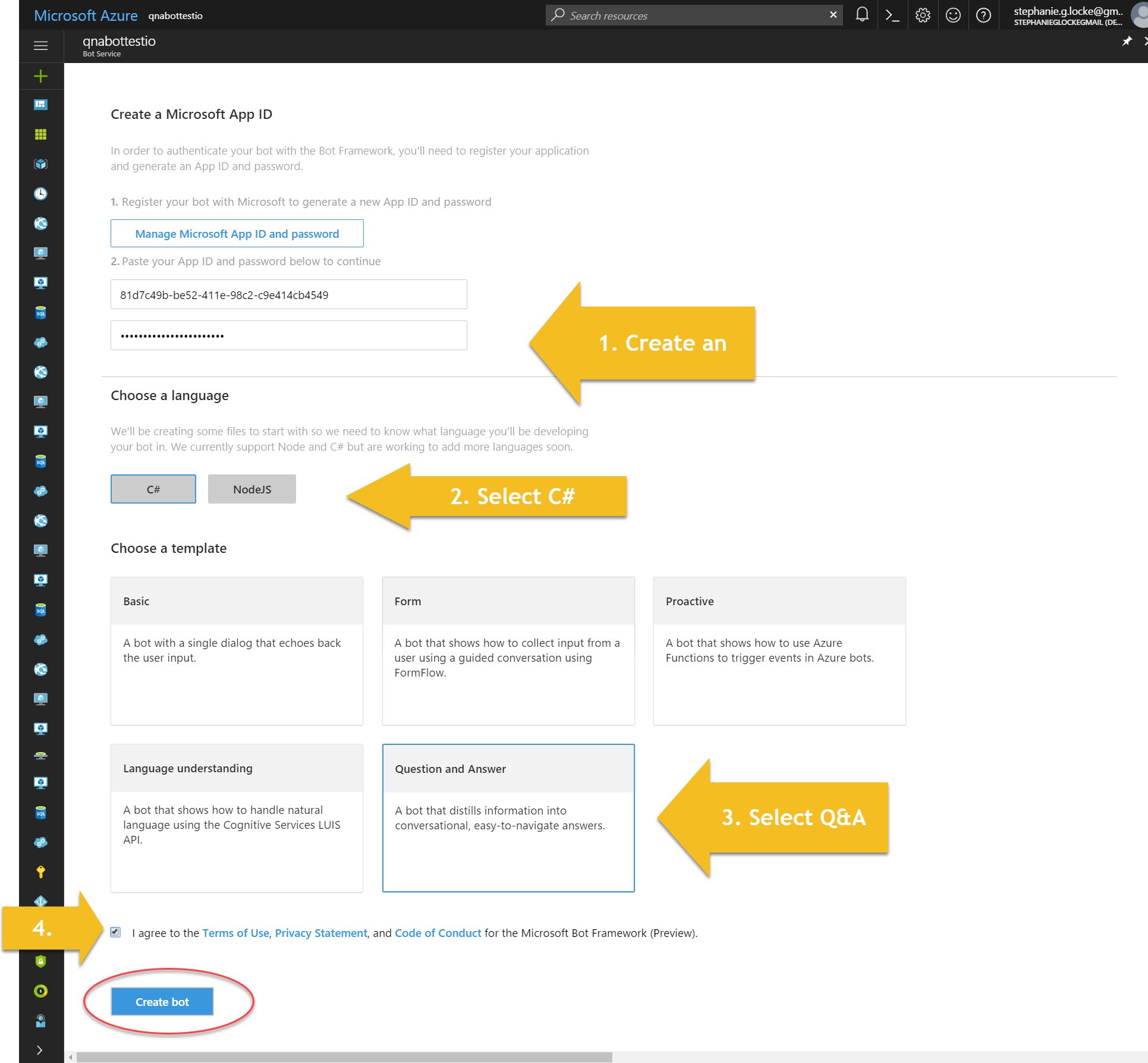Click the green plus New resource icon

click(40, 76)
